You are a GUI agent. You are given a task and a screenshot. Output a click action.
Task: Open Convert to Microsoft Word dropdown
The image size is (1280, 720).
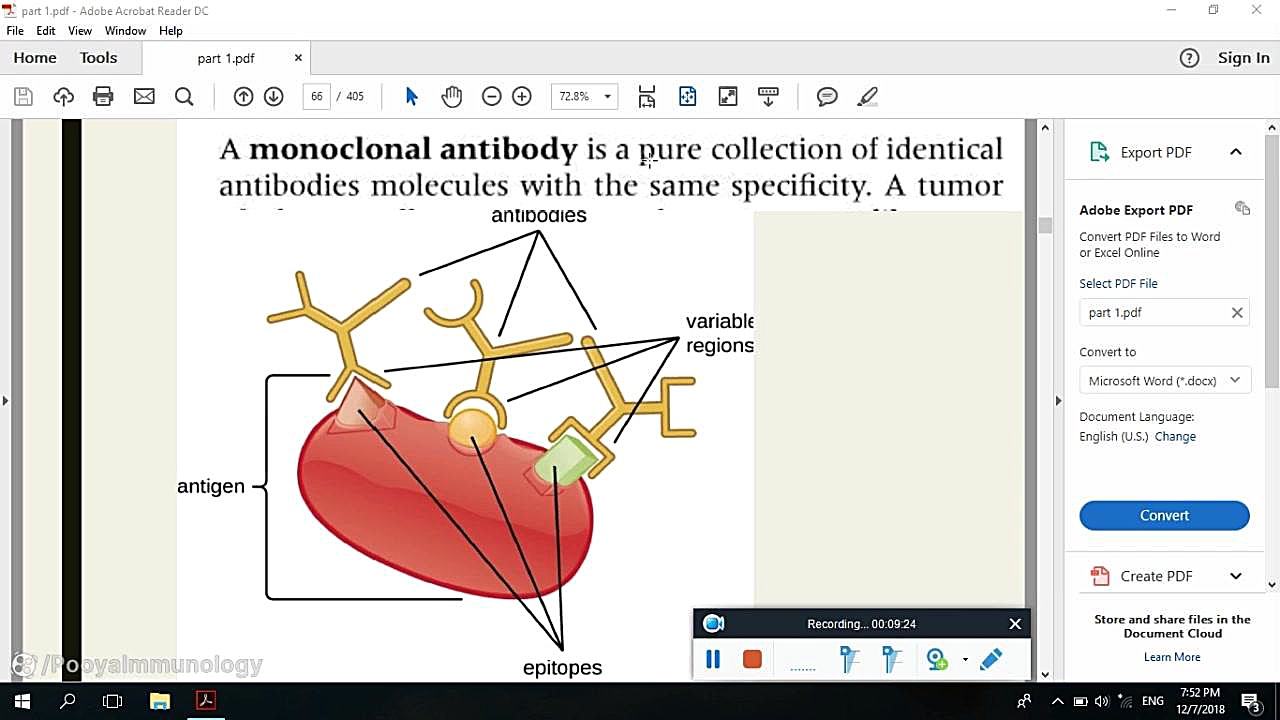tap(1164, 380)
